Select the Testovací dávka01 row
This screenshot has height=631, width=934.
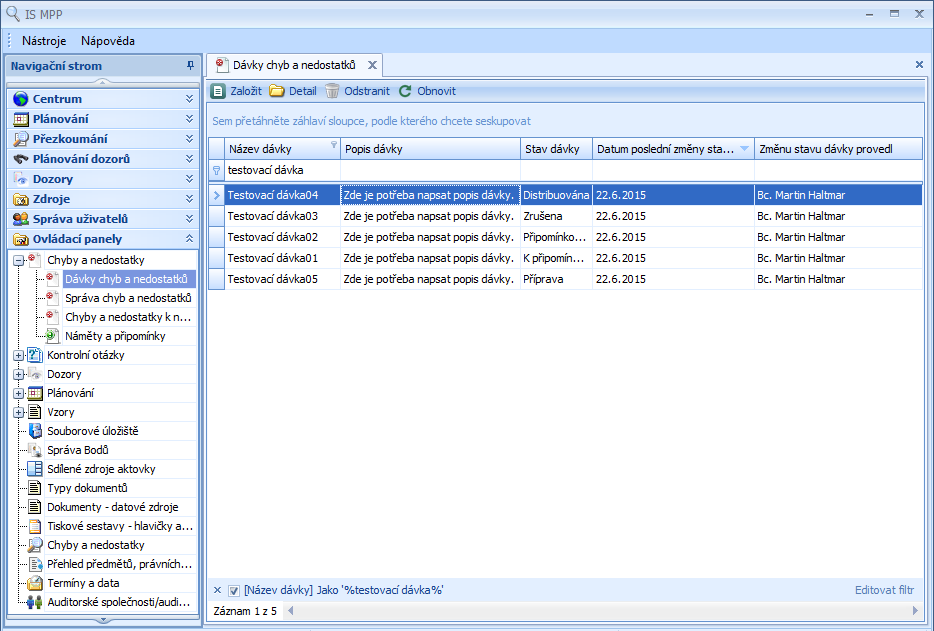[565, 258]
